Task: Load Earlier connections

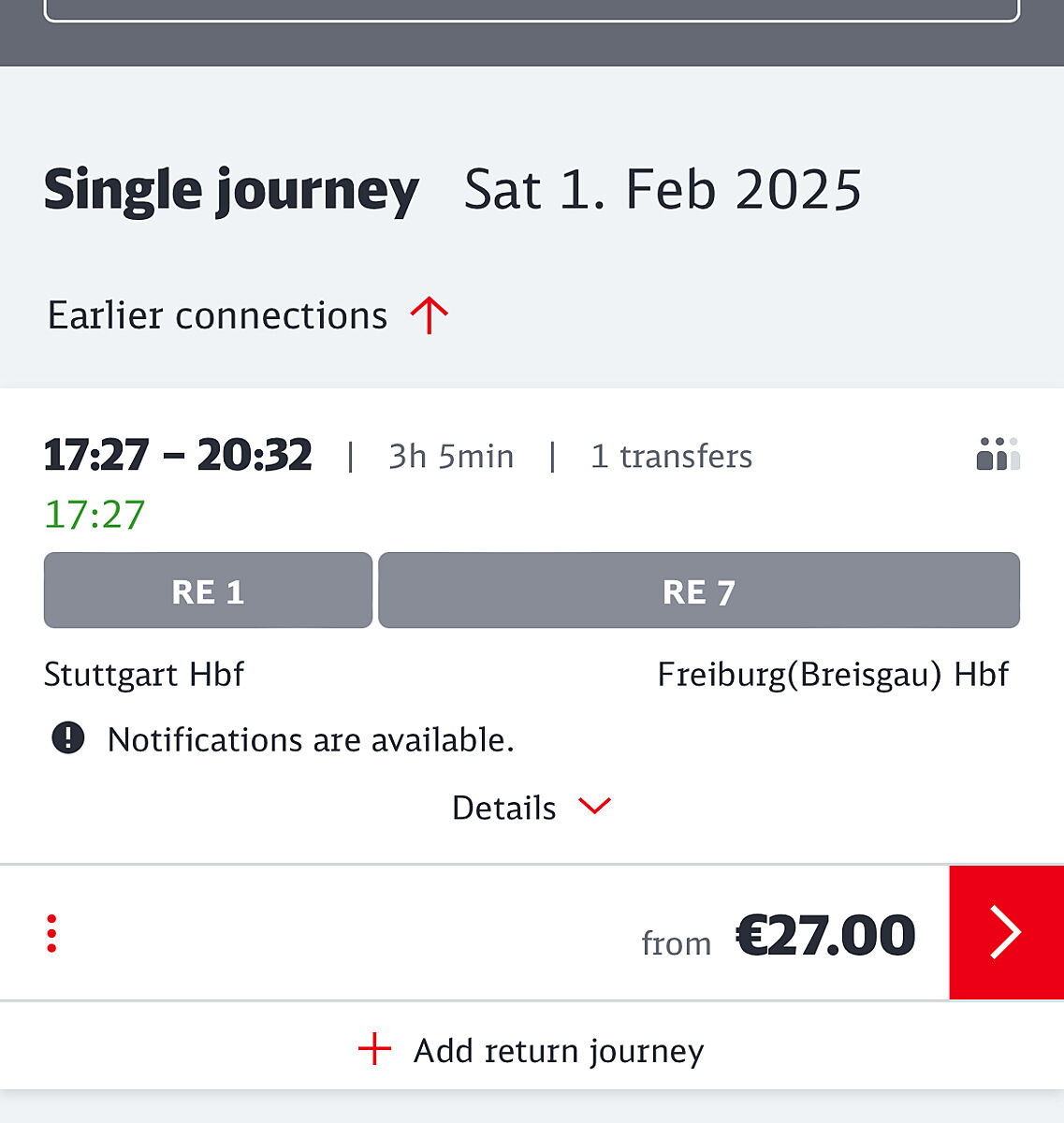Action: 217,315
